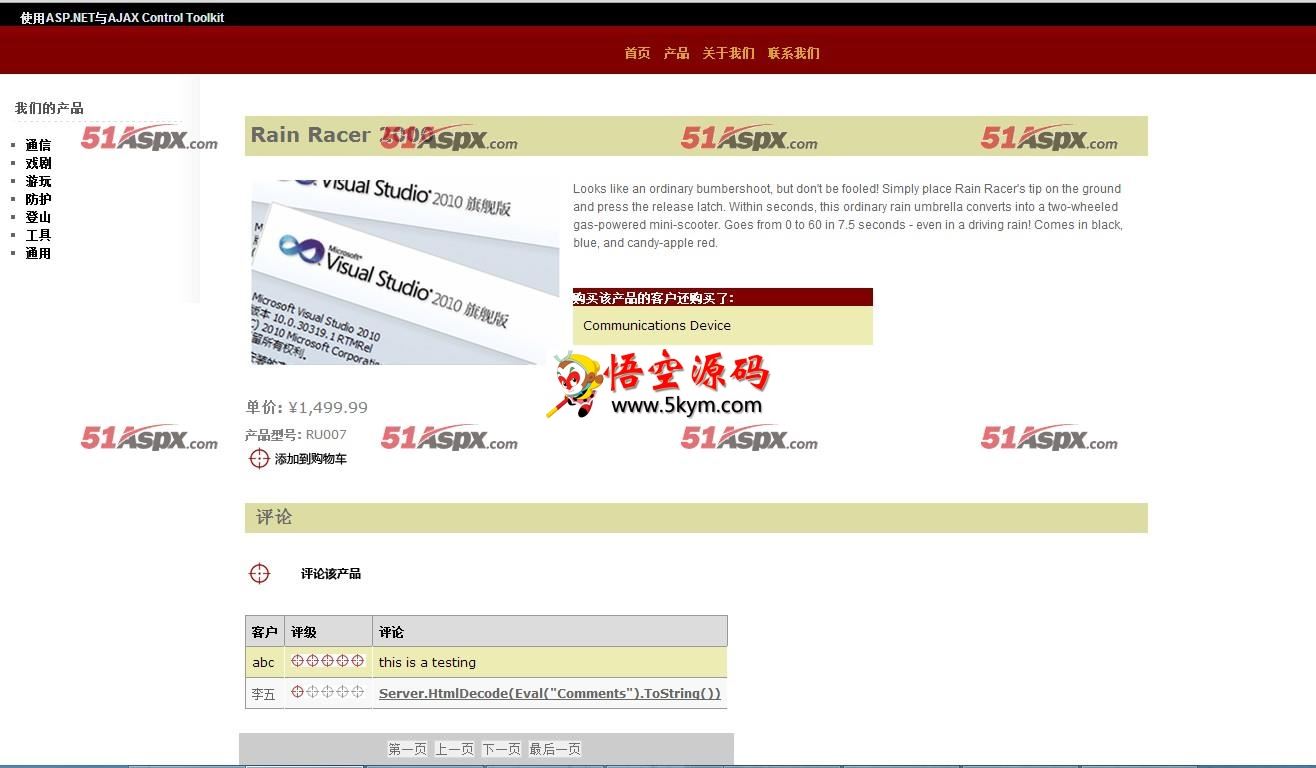Click the 评论 section heading bar
The width and height of the screenshot is (1316, 768).
tap(696, 518)
